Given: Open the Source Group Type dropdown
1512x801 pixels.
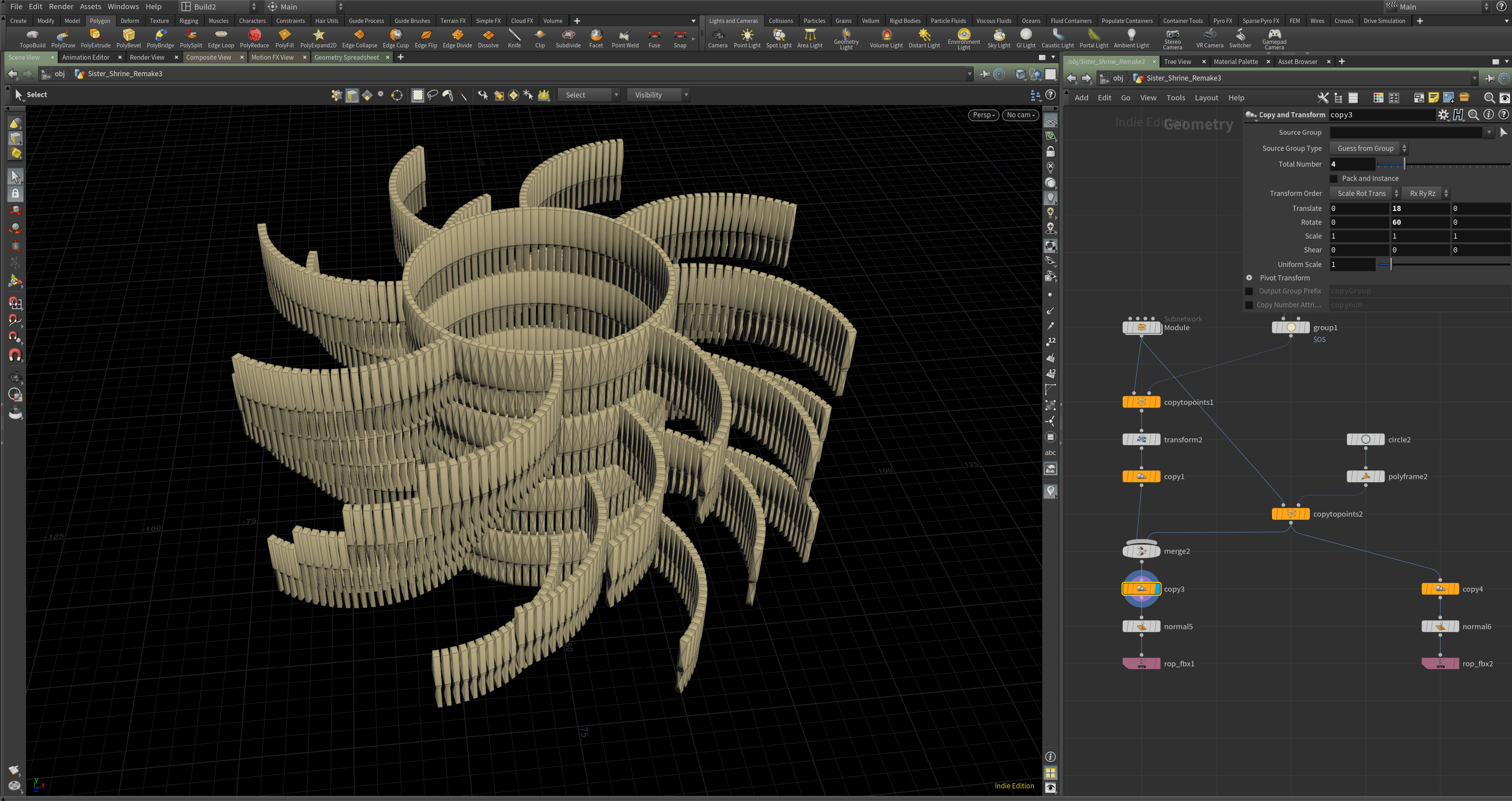Looking at the screenshot, I should [x=1368, y=149].
